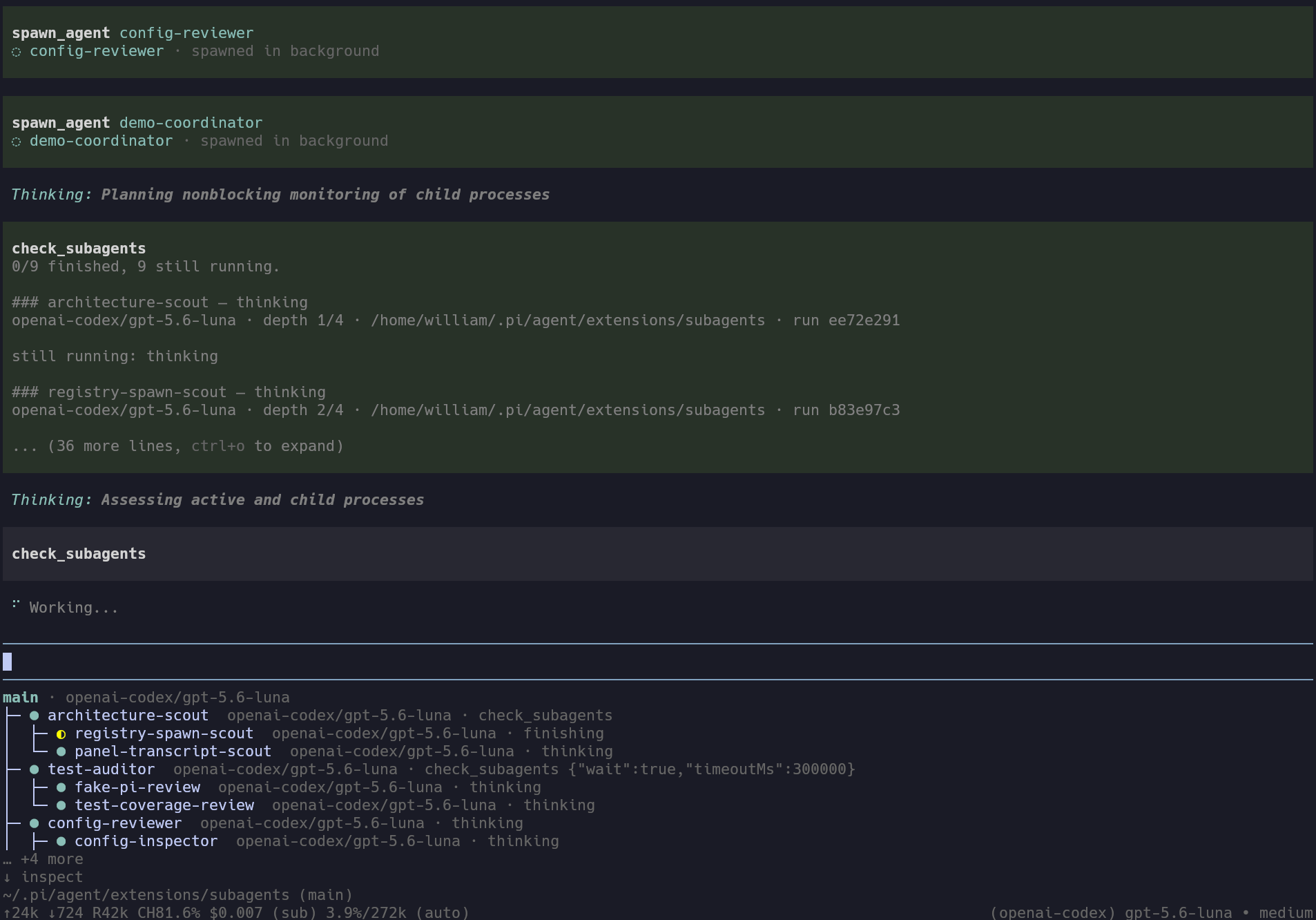Click the '~/.pi/agent/extensions/subagents (main)' path

177,895
